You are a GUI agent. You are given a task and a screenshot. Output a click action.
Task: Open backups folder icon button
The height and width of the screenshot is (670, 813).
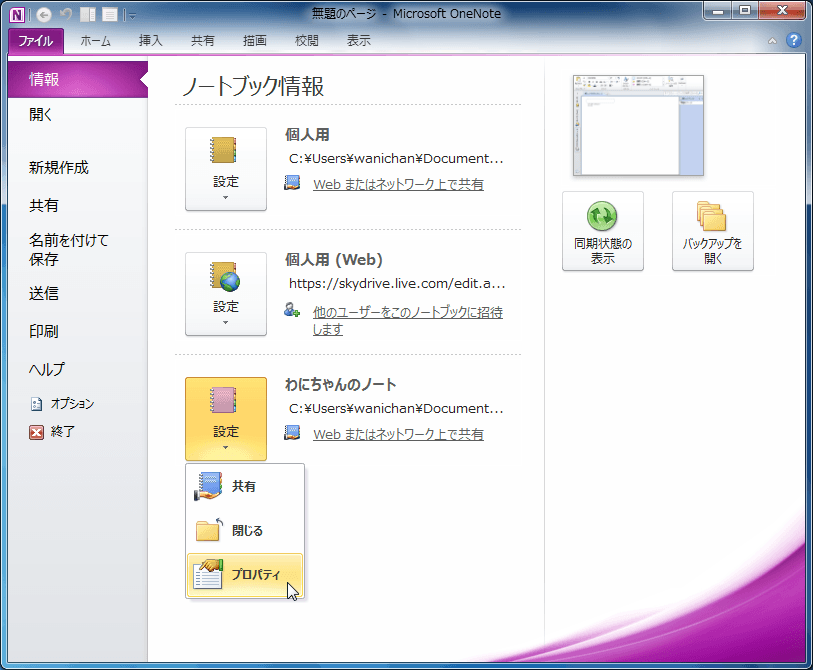pyautogui.click(x=712, y=231)
